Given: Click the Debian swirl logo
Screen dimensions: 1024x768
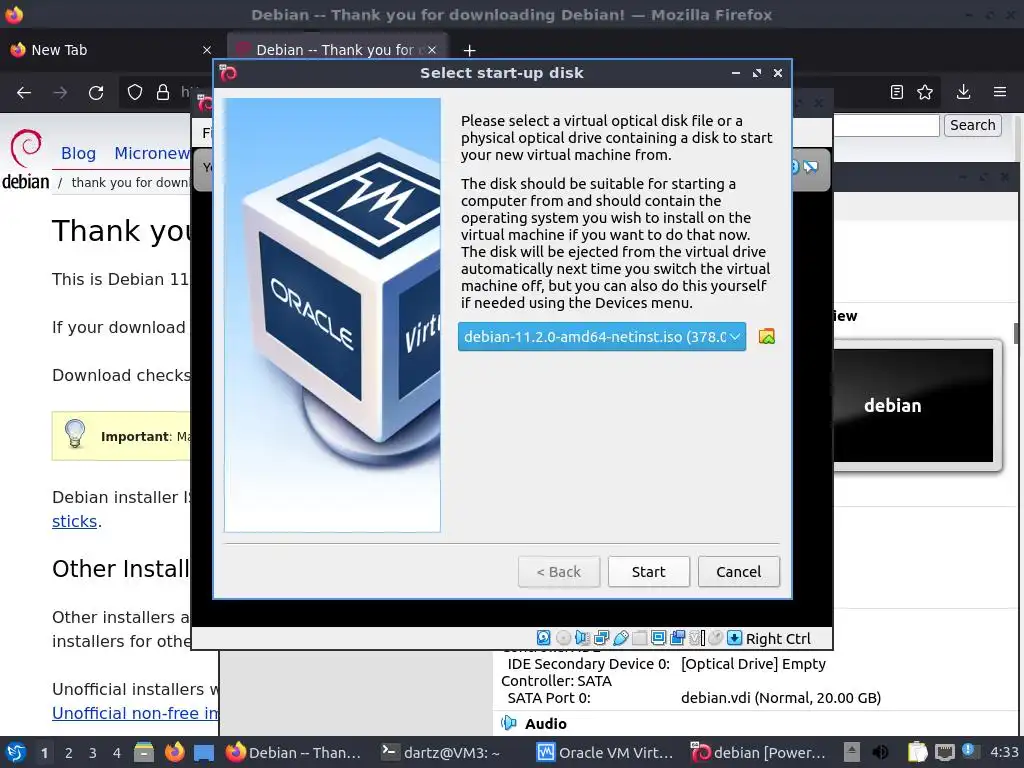Looking at the screenshot, I should coord(25,150).
